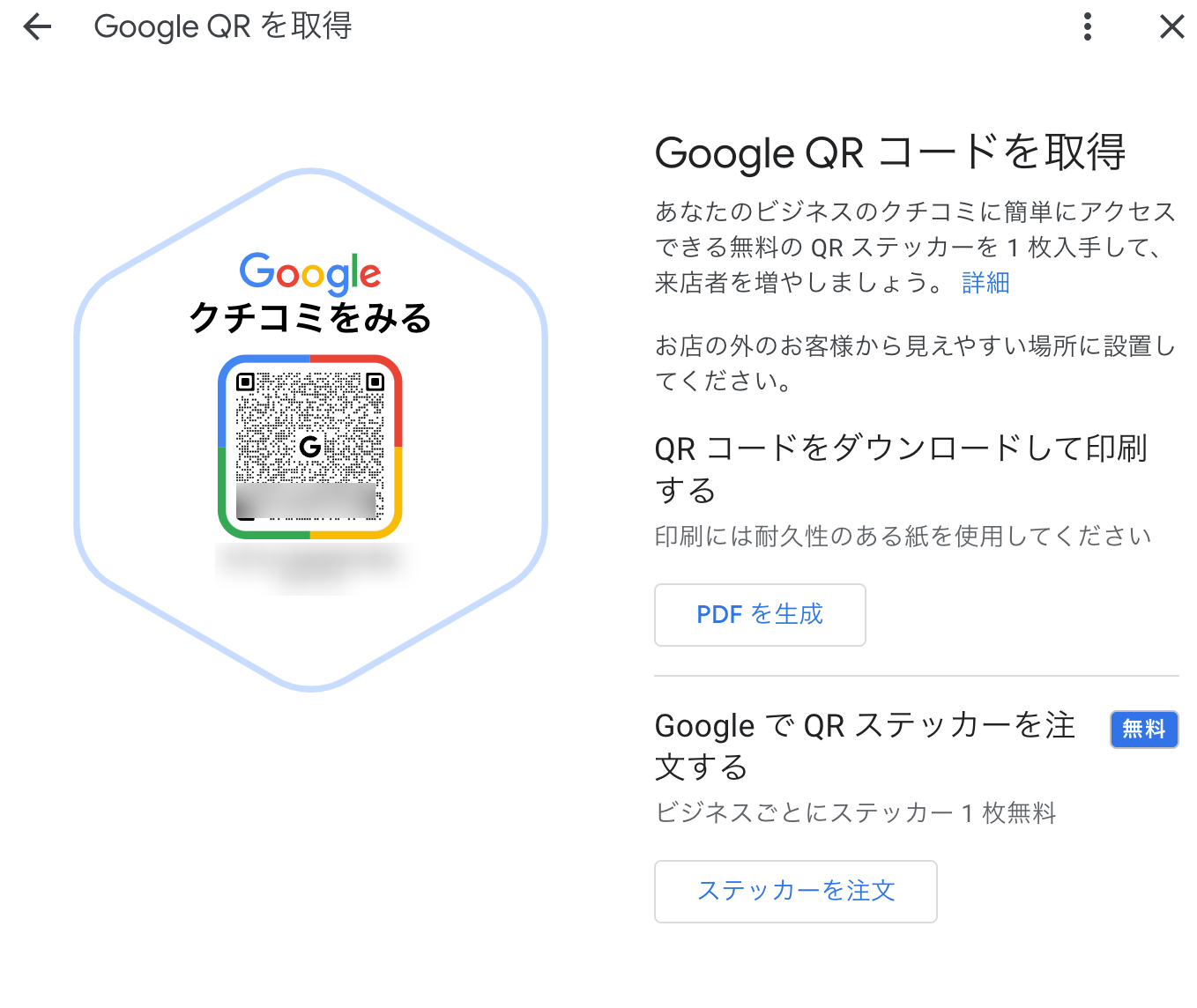This screenshot has height=1008, width=1197.
Task: Click the 印刷には耐久性のある紙を使用してください hint
Action: 903,536
